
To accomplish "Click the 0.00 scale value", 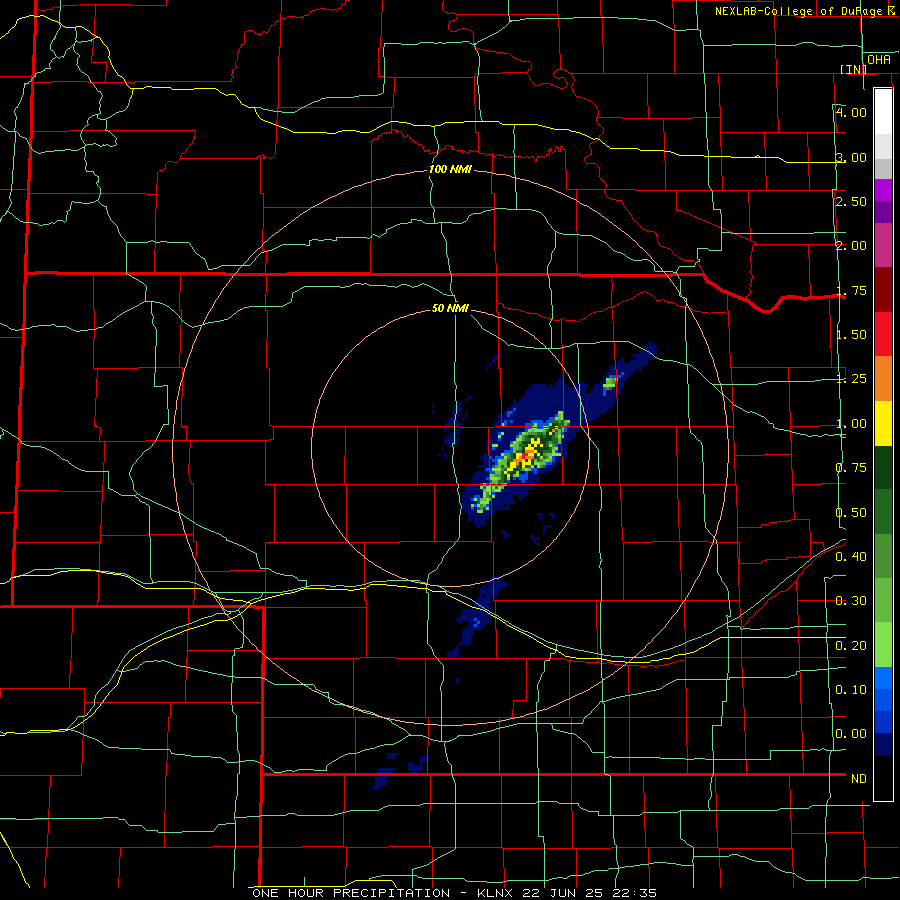I will pos(851,734).
